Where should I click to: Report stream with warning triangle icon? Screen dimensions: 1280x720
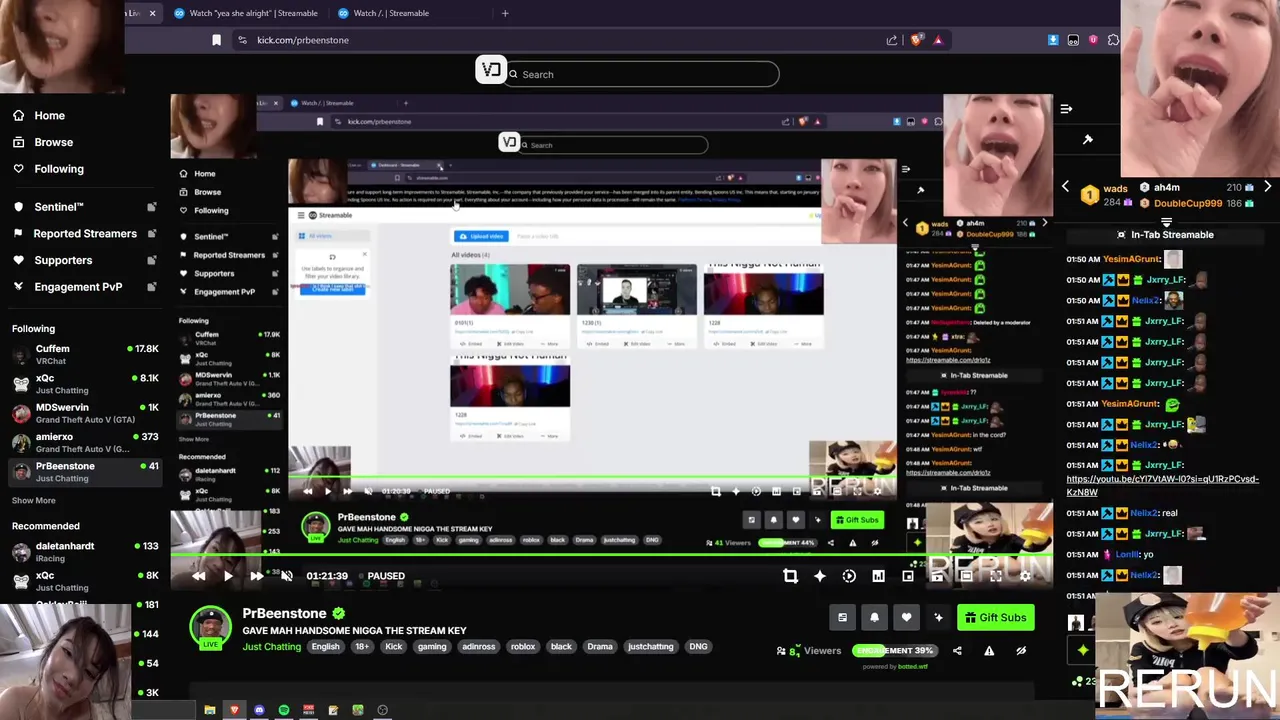coord(989,650)
